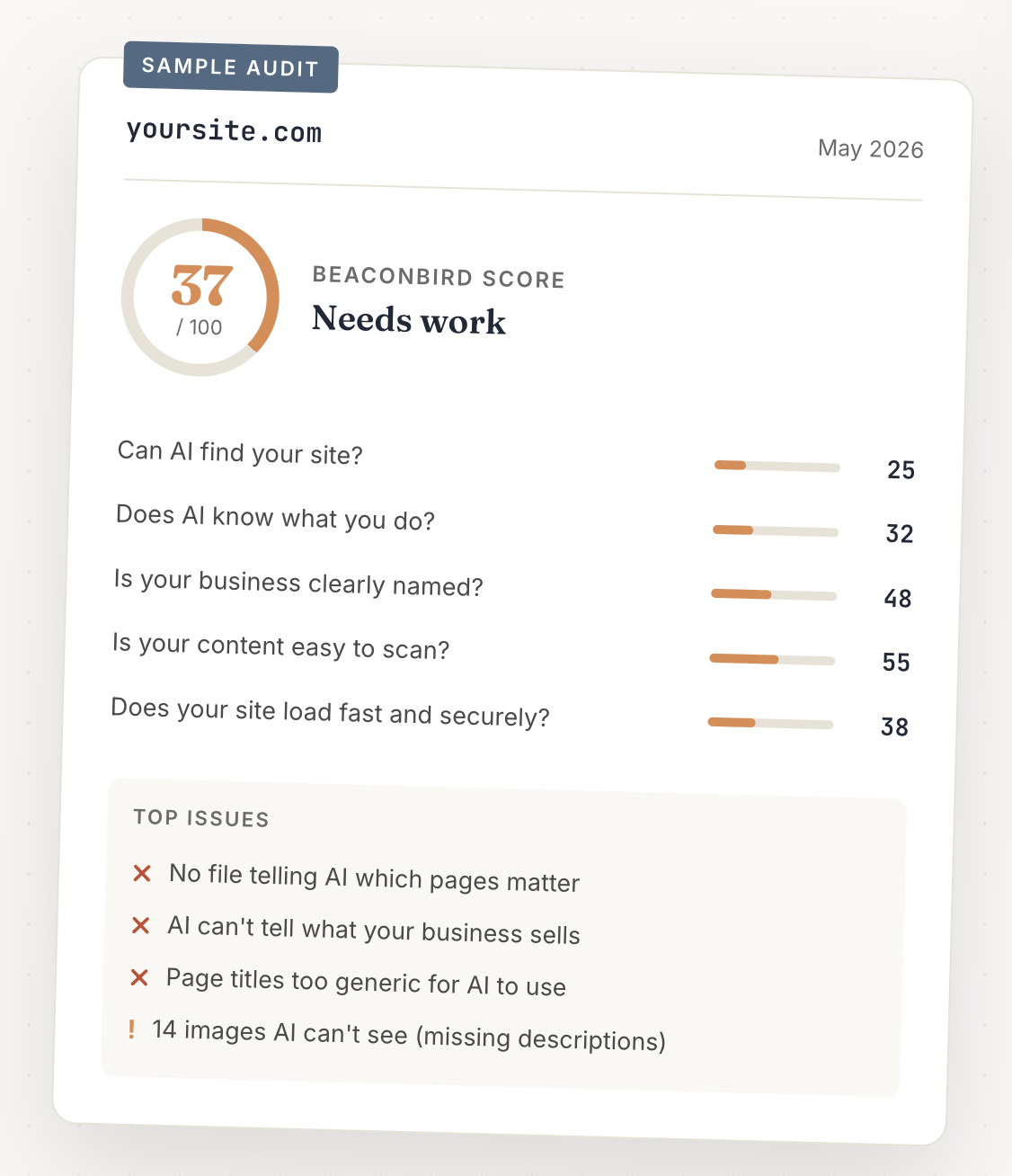1012x1176 pixels.
Task: Click the yoursite.com domain title
Action: click(224, 131)
